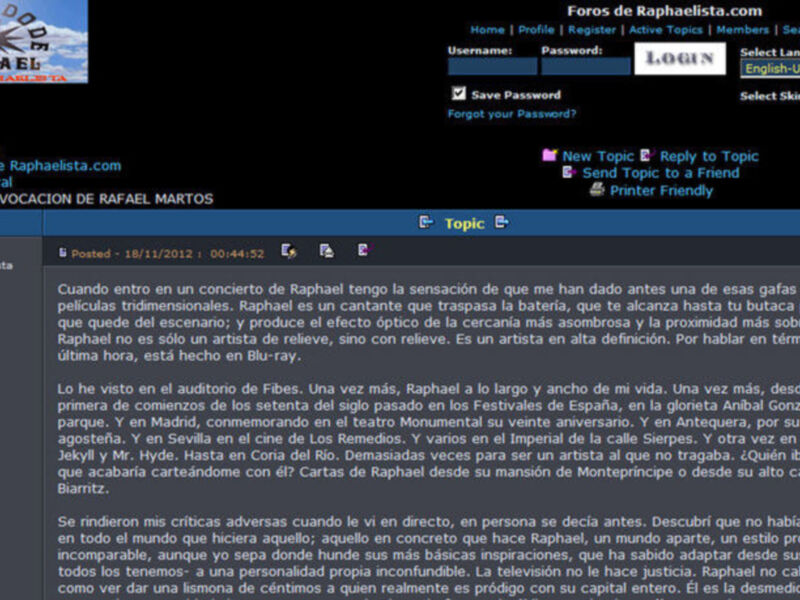Toggle the Save Password checkbox

pos(459,93)
